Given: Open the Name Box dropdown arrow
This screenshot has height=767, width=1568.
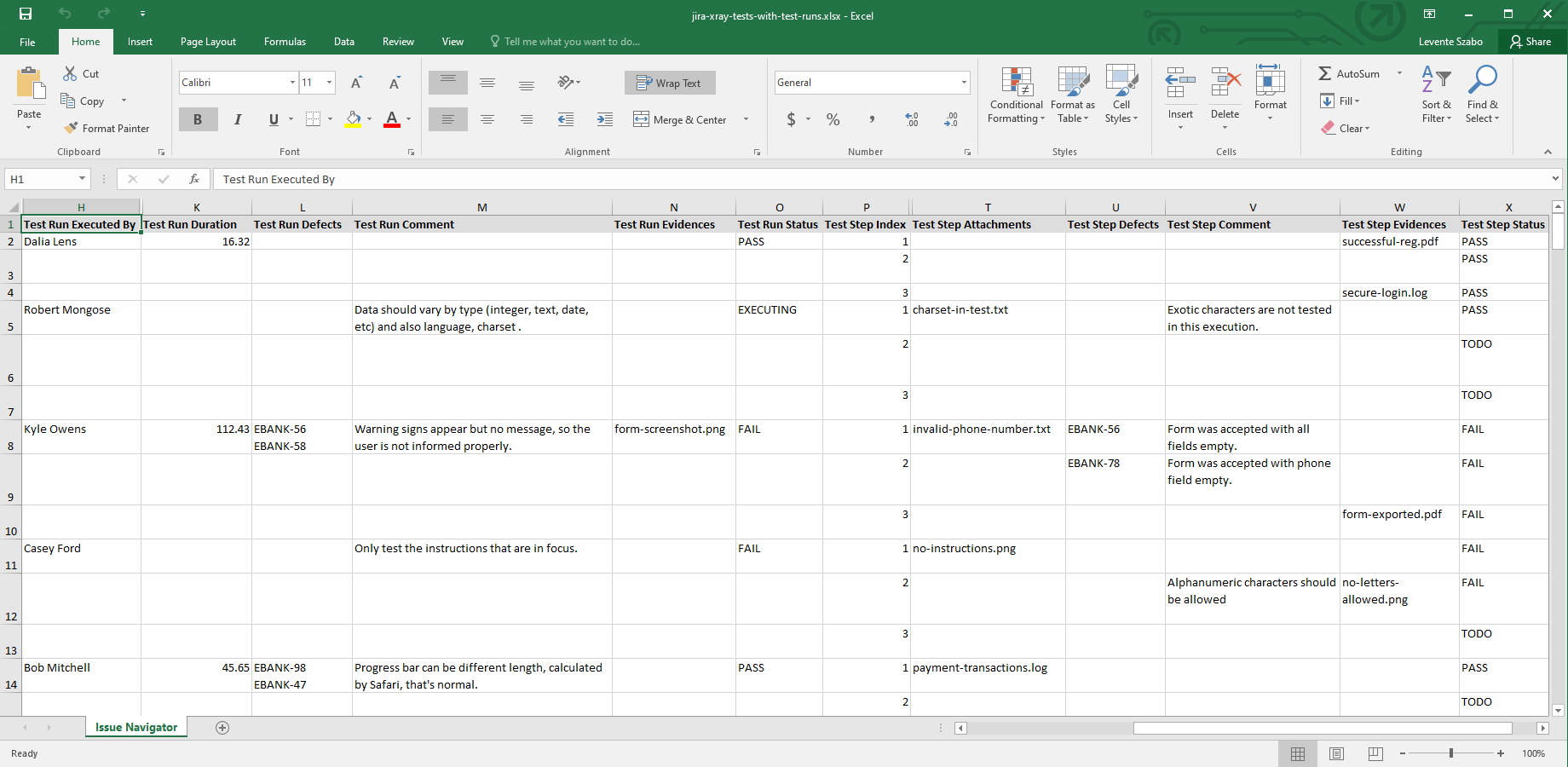Looking at the screenshot, I should click(82, 179).
